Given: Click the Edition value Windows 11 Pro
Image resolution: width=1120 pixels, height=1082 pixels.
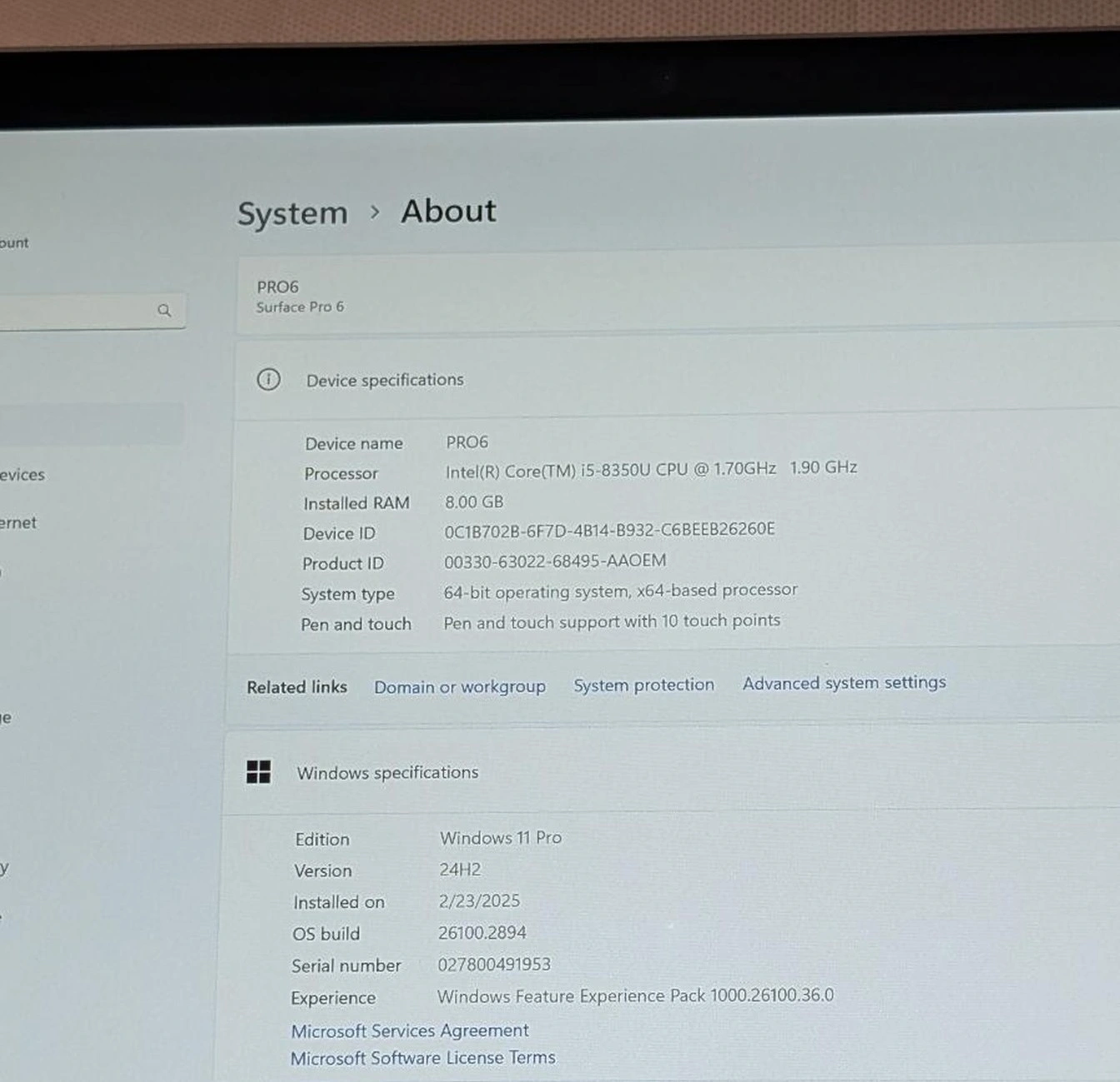Looking at the screenshot, I should [500, 837].
